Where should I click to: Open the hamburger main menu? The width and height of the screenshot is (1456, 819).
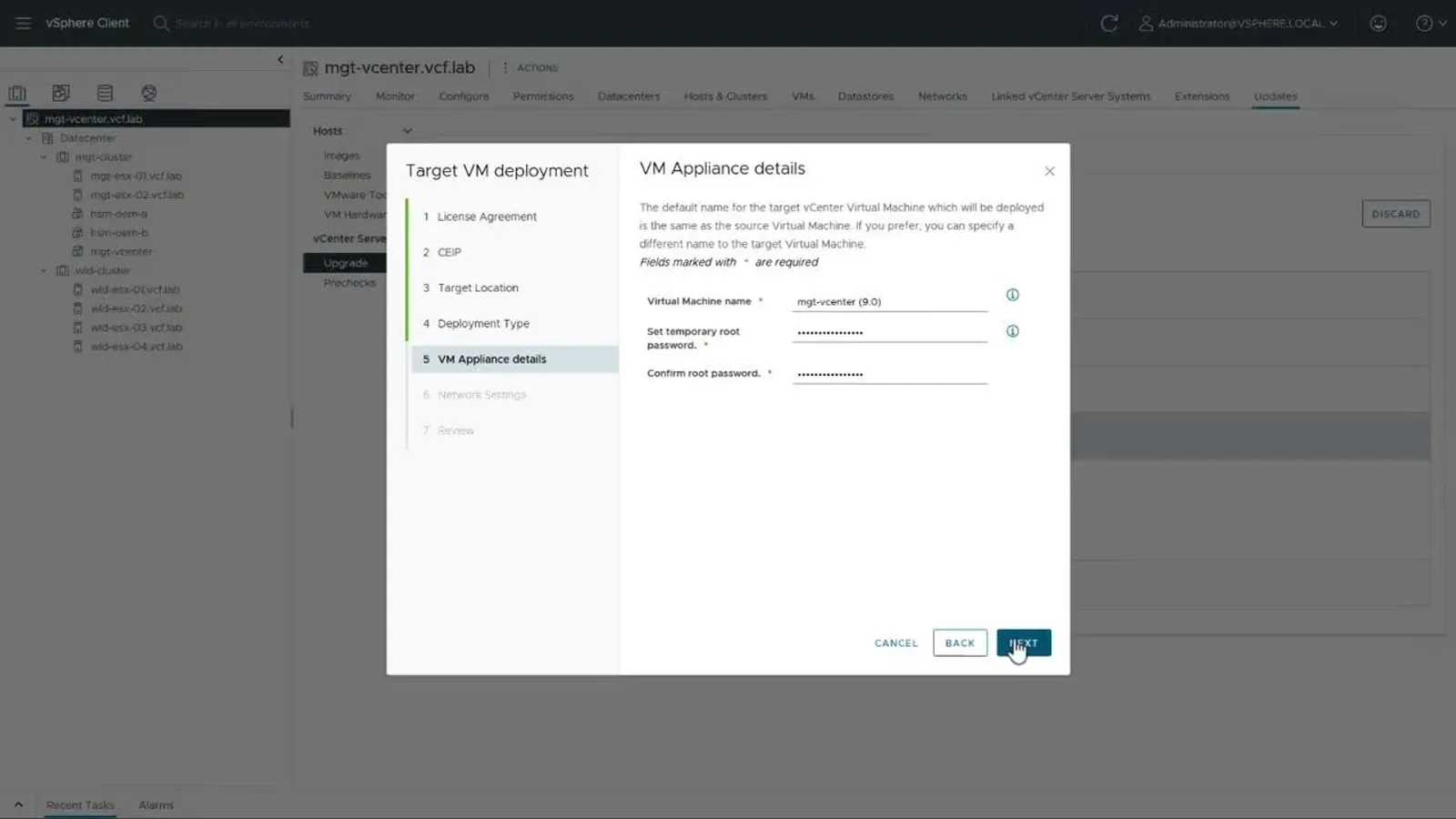point(23,23)
